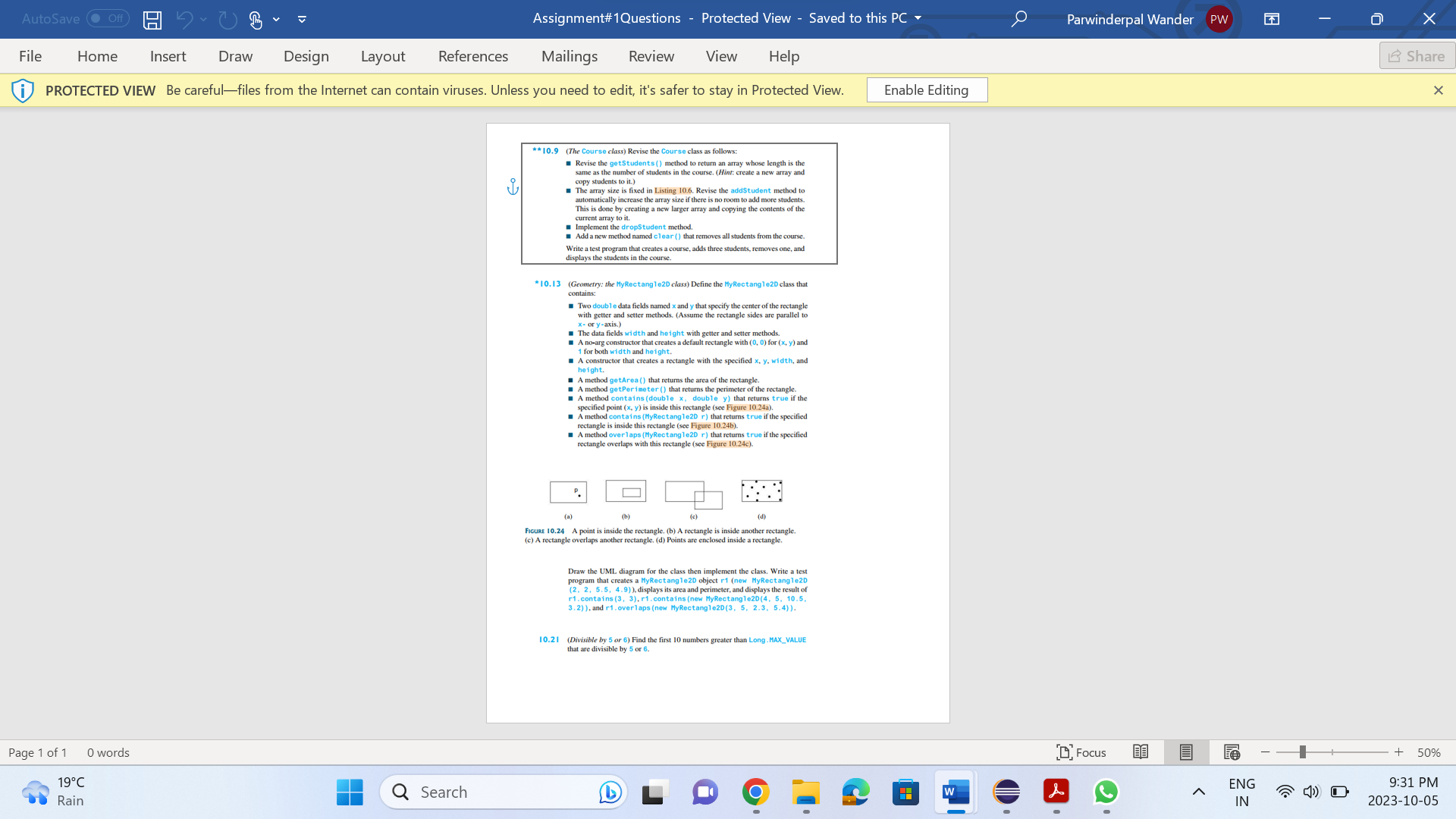The width and height of the screenshot is (1456, 819).
Task: Open Ribbon Display Options
Action: tap(1271, 19)
